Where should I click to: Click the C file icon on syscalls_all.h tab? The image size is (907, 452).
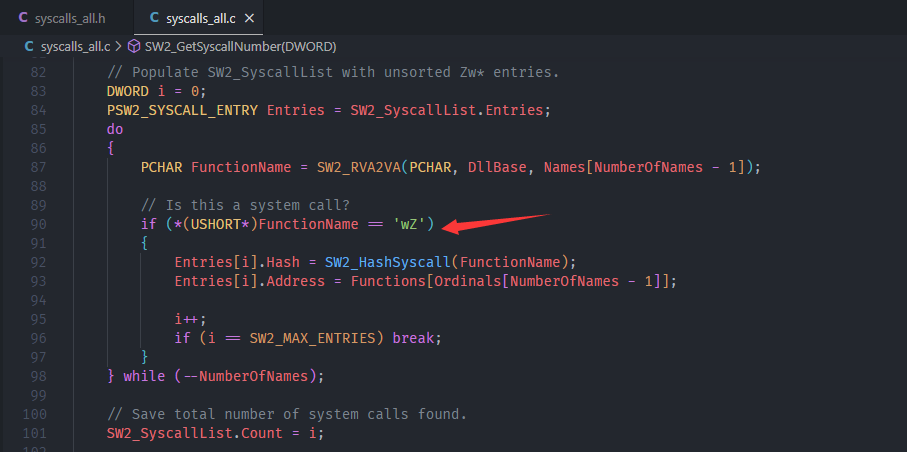pos(23,18)
